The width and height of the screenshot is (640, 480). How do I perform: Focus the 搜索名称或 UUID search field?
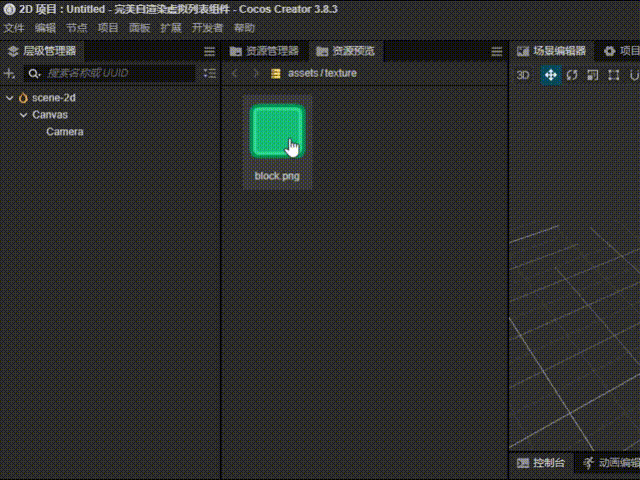tap(109, 73)
